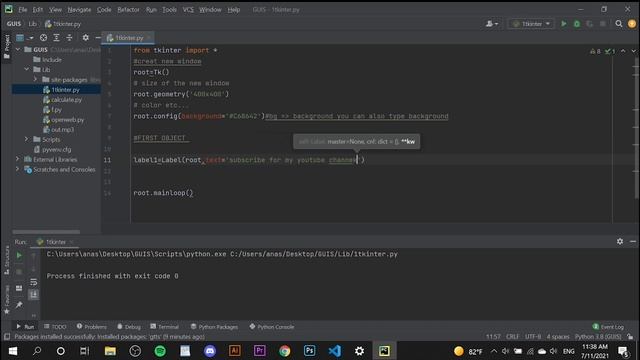Run the 1tkinter configuration with green play icon
The image size is (640, 360).
564,24
